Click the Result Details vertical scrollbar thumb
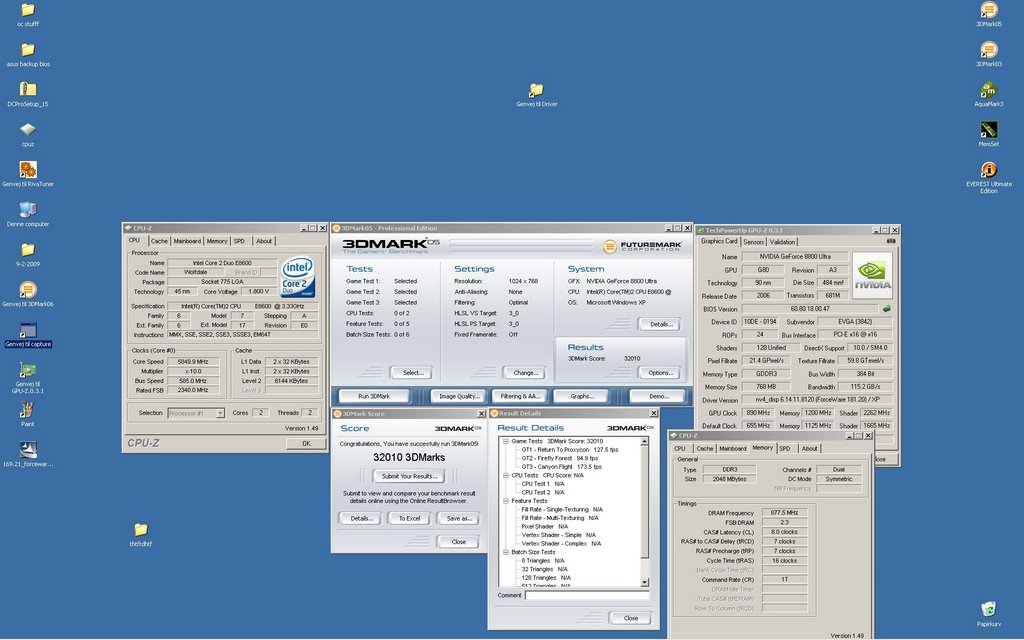This screenshot has width=1024, height=640. point(645,502)
